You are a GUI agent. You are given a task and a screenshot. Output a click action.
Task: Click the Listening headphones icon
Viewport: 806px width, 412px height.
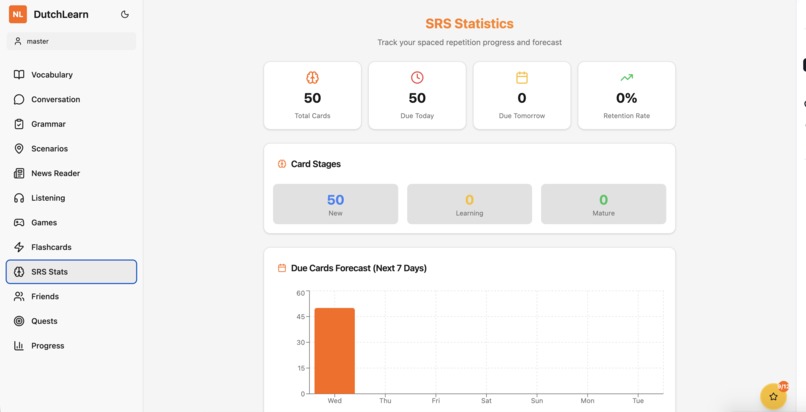tap(19, 198)
